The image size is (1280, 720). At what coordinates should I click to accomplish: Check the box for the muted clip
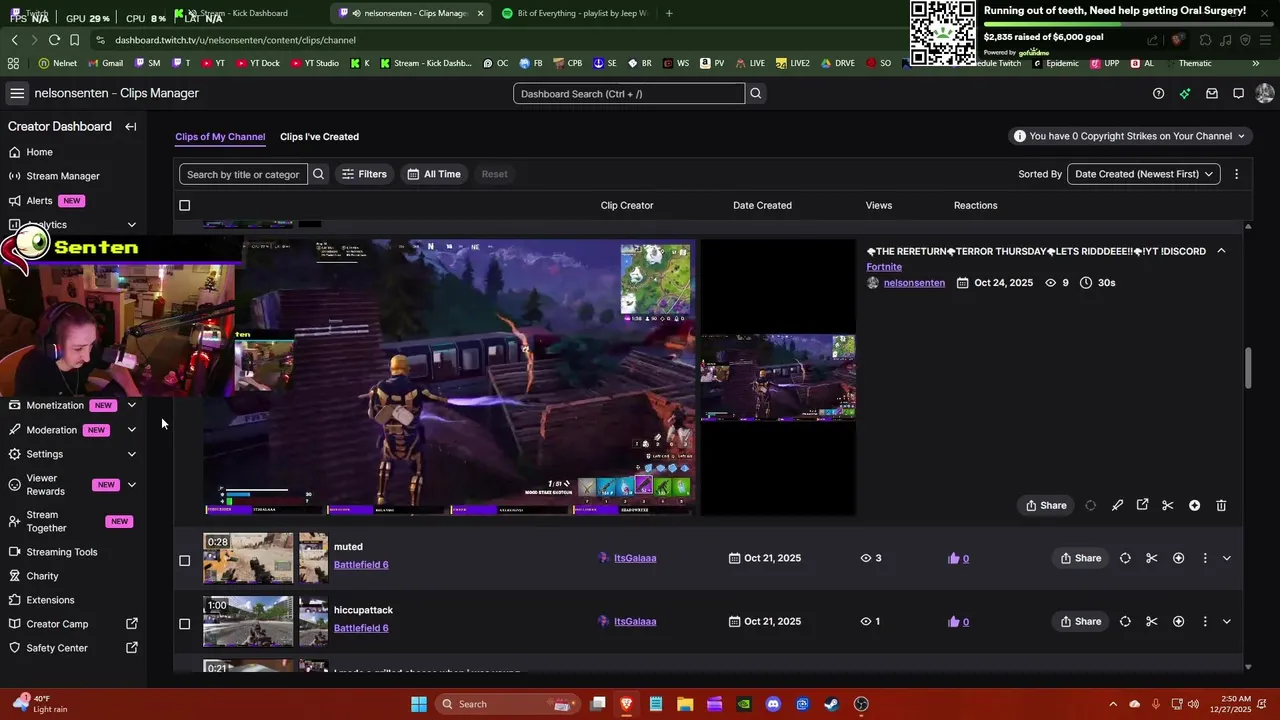(184, 561)
